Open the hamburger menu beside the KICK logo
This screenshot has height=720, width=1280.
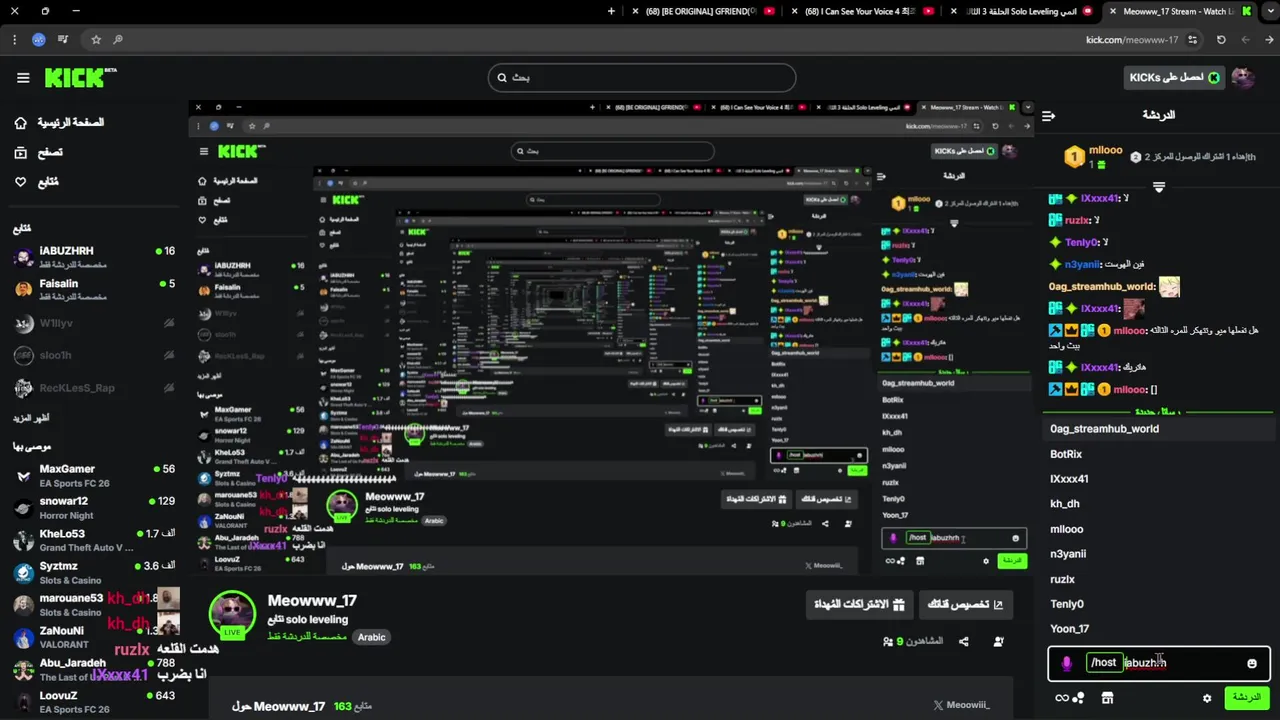point(23,78)
